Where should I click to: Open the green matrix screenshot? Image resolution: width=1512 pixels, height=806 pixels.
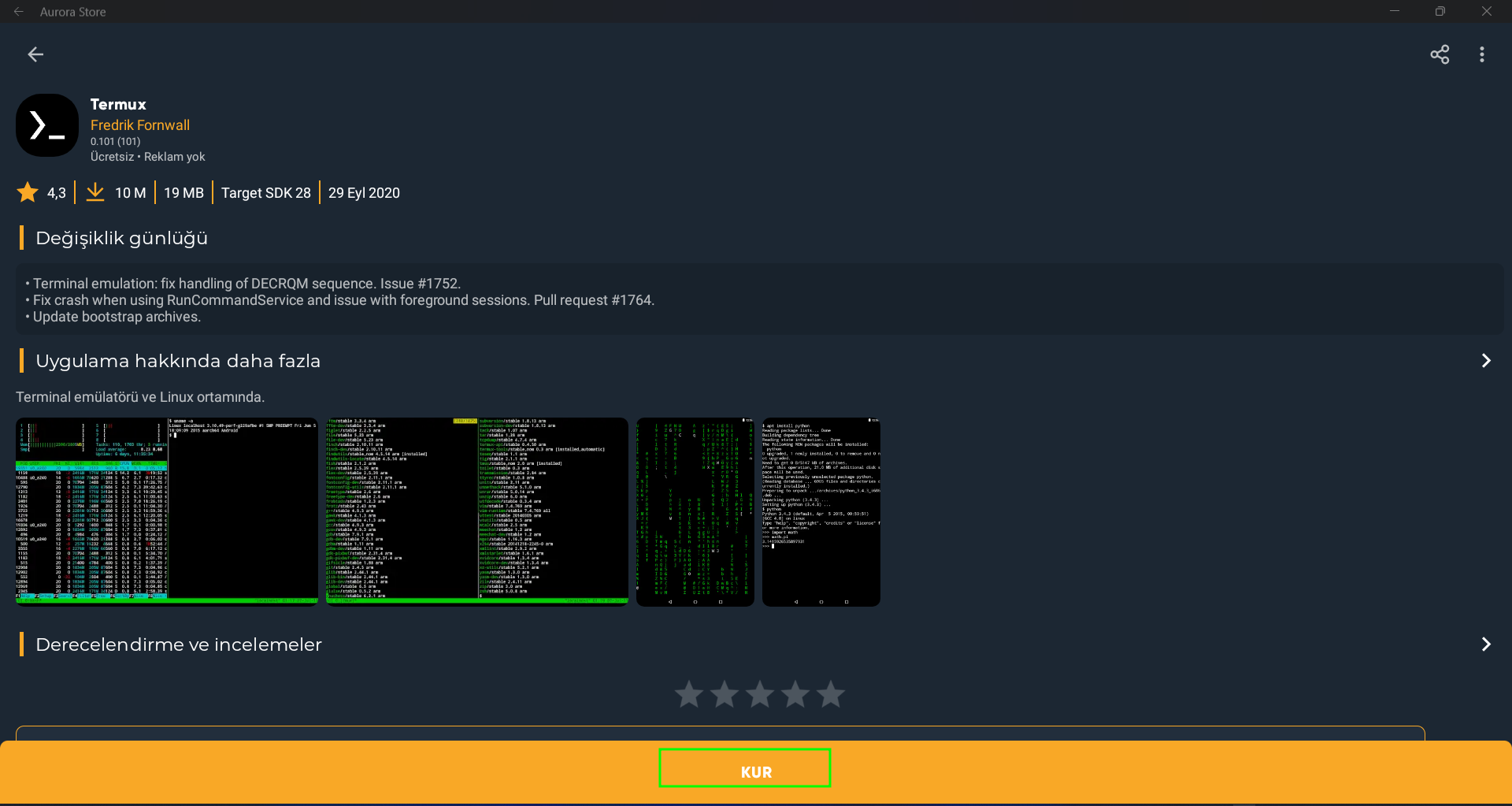pyautogui.click(x=695, y=512)
